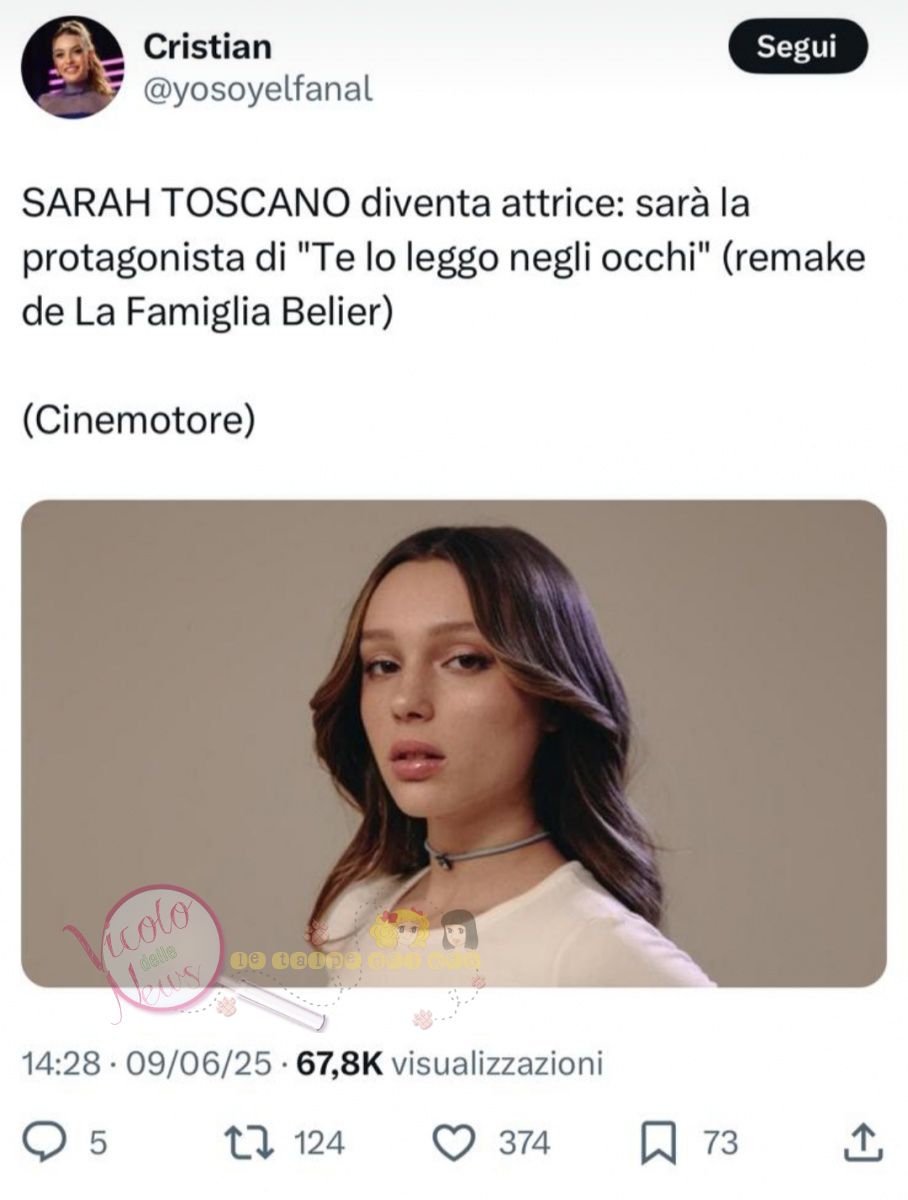Enlarge the attached portrait photo
This screenshot has height=1200, width=908.
click(x=453, y=743)
